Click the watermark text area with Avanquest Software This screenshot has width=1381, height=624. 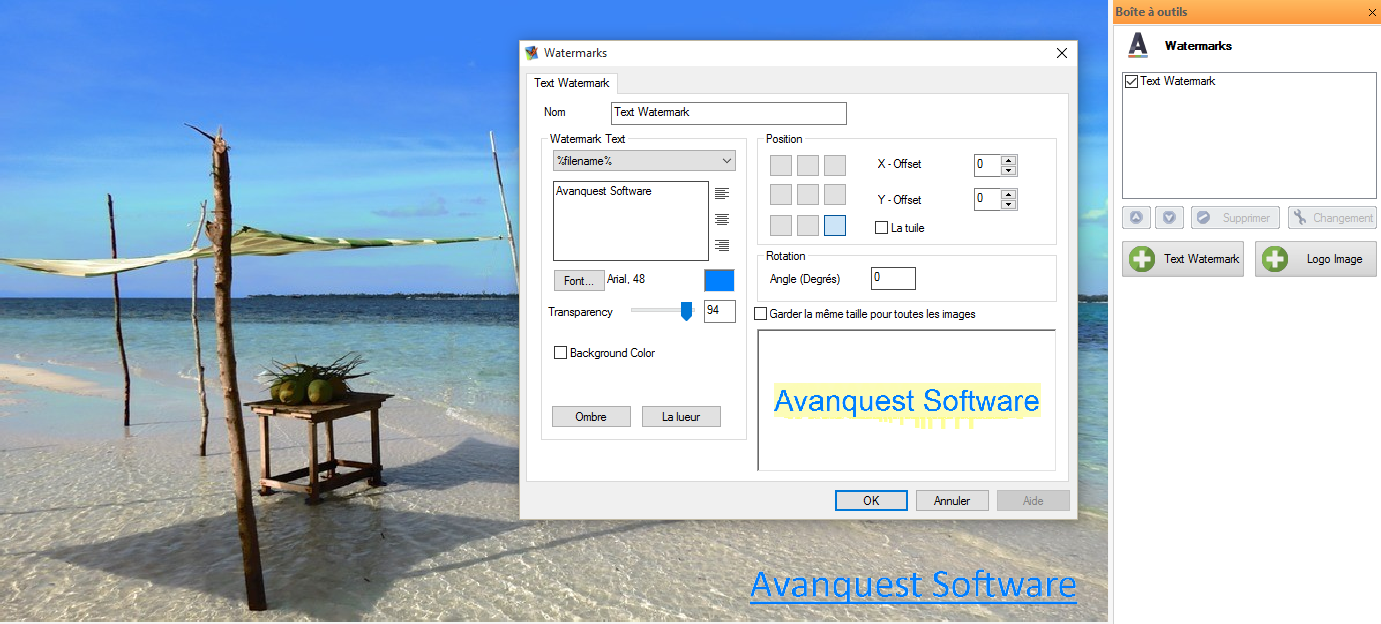point(631,221)
